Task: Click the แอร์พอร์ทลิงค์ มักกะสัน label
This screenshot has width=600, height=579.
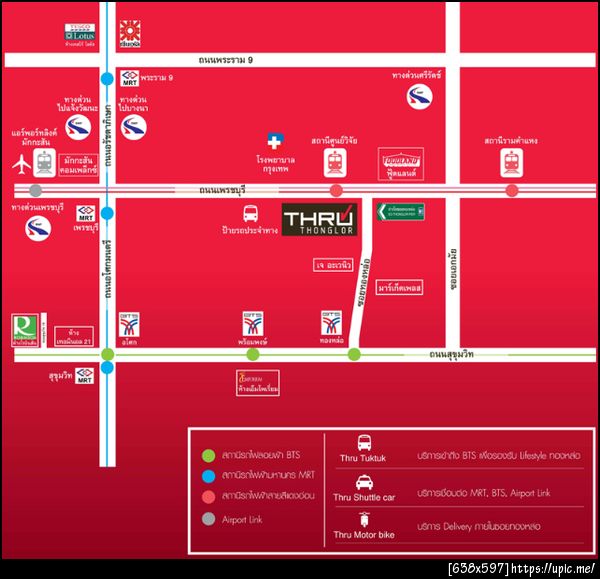Action: [x=34, y=137]
